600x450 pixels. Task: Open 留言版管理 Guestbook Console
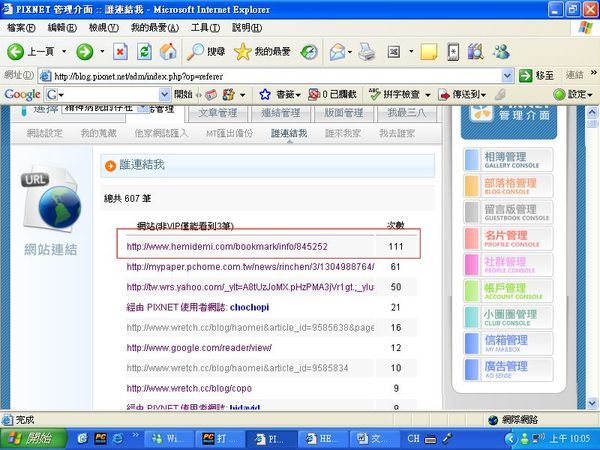(x=509, y=212)
